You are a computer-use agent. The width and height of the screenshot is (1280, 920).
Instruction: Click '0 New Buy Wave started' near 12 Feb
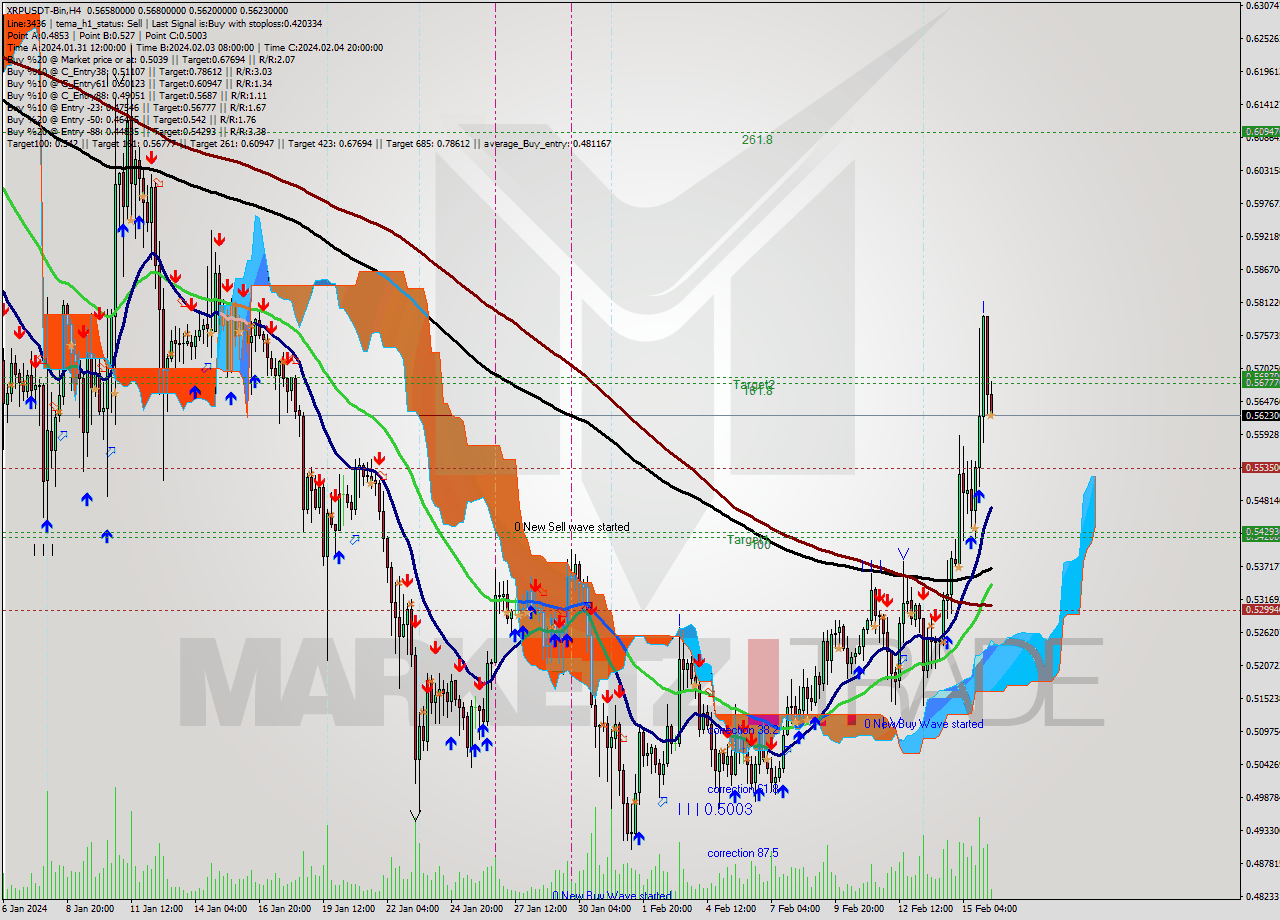click(x=923, y=723)
